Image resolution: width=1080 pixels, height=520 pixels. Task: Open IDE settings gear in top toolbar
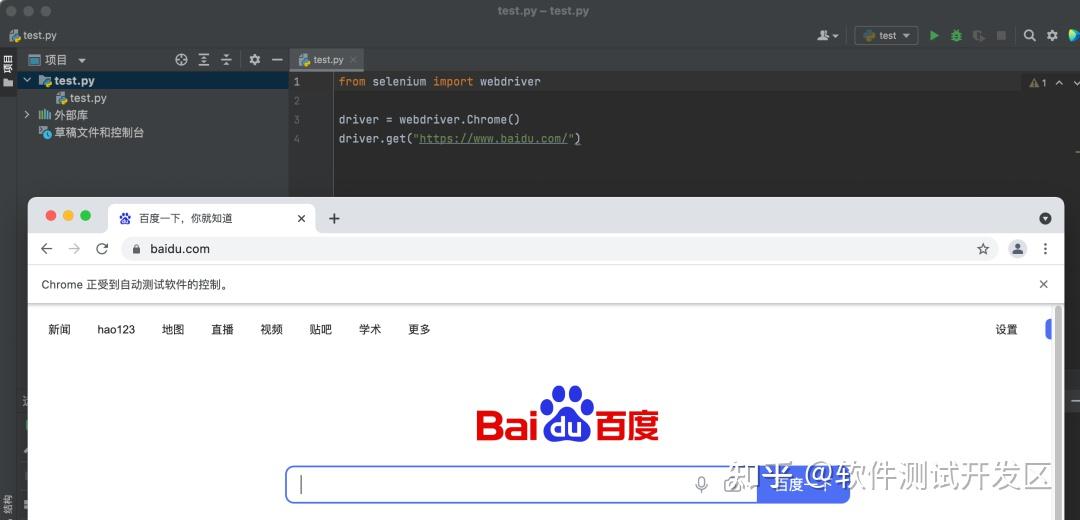[x=1052, y=35]
